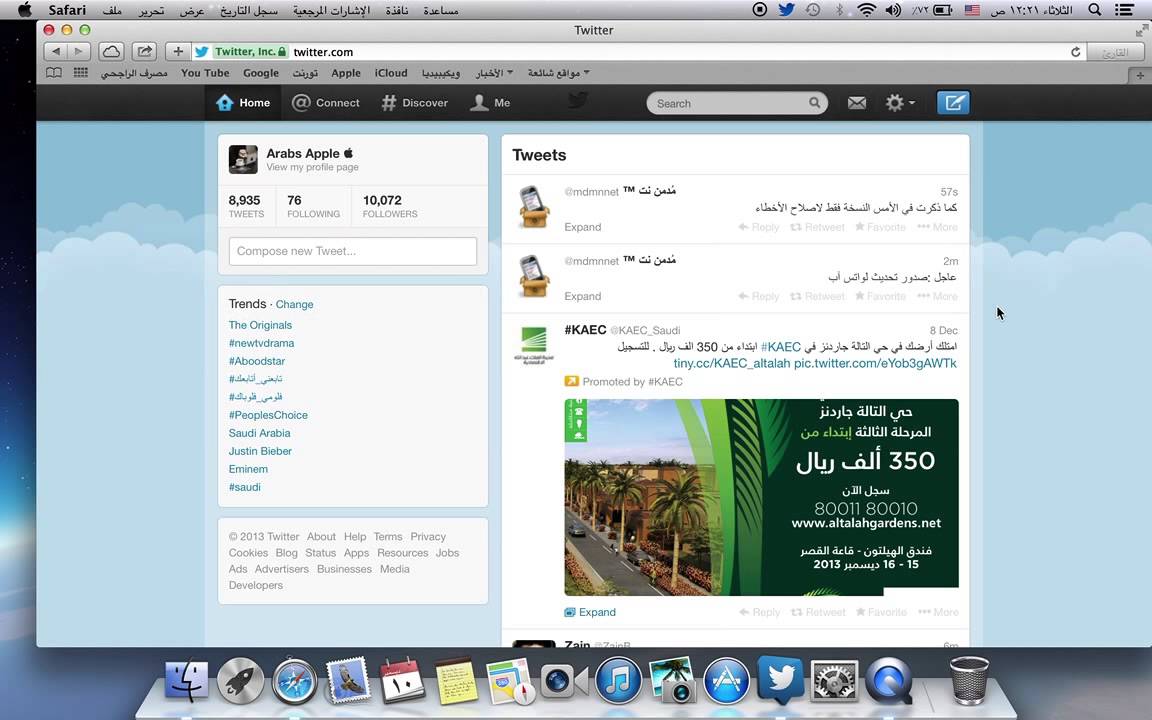This screenshot has height=720, width=1152.
Task: Open the reading list bookmarks icon
Action: coord(54,73)
